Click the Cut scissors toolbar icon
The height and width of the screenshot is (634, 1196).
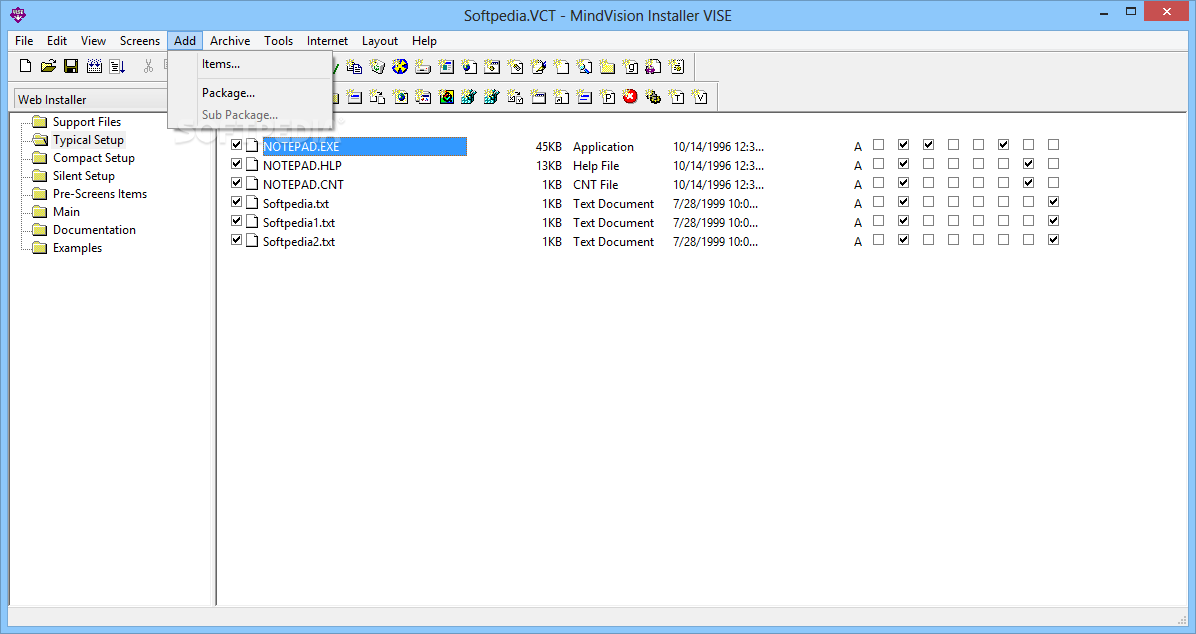148,66
